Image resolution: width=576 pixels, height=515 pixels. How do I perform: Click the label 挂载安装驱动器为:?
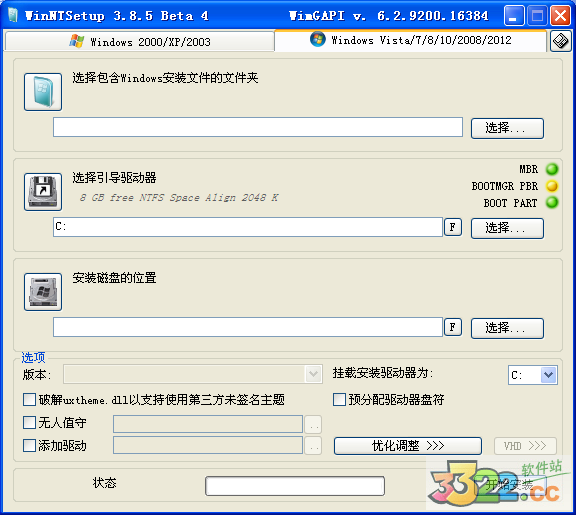click(x=383, y=373)
